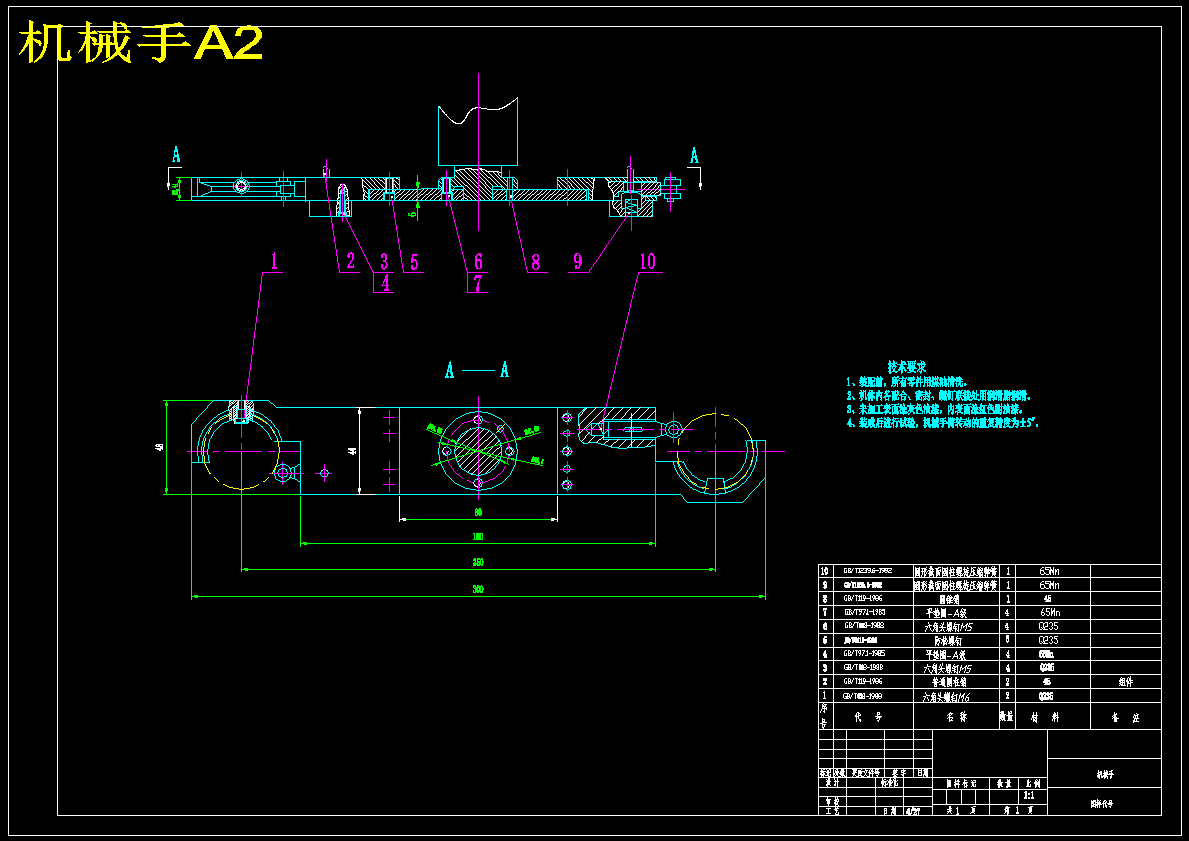Click 六角头螺钉M6 name in parts row 1
Viewport: 1189px width, 841px height.
(946, 696)
